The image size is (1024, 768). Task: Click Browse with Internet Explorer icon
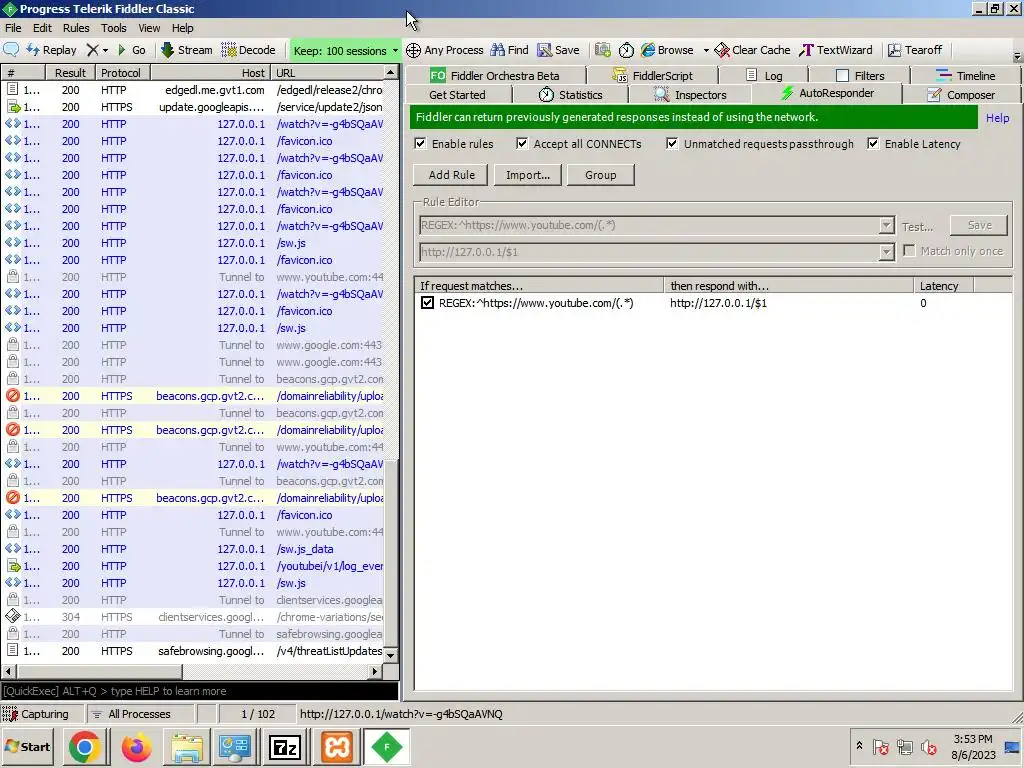click(667, 50)
